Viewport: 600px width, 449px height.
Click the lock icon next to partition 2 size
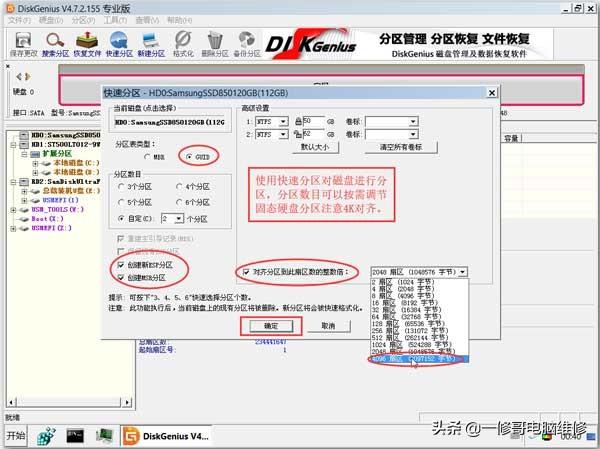[x=298, y=134]
